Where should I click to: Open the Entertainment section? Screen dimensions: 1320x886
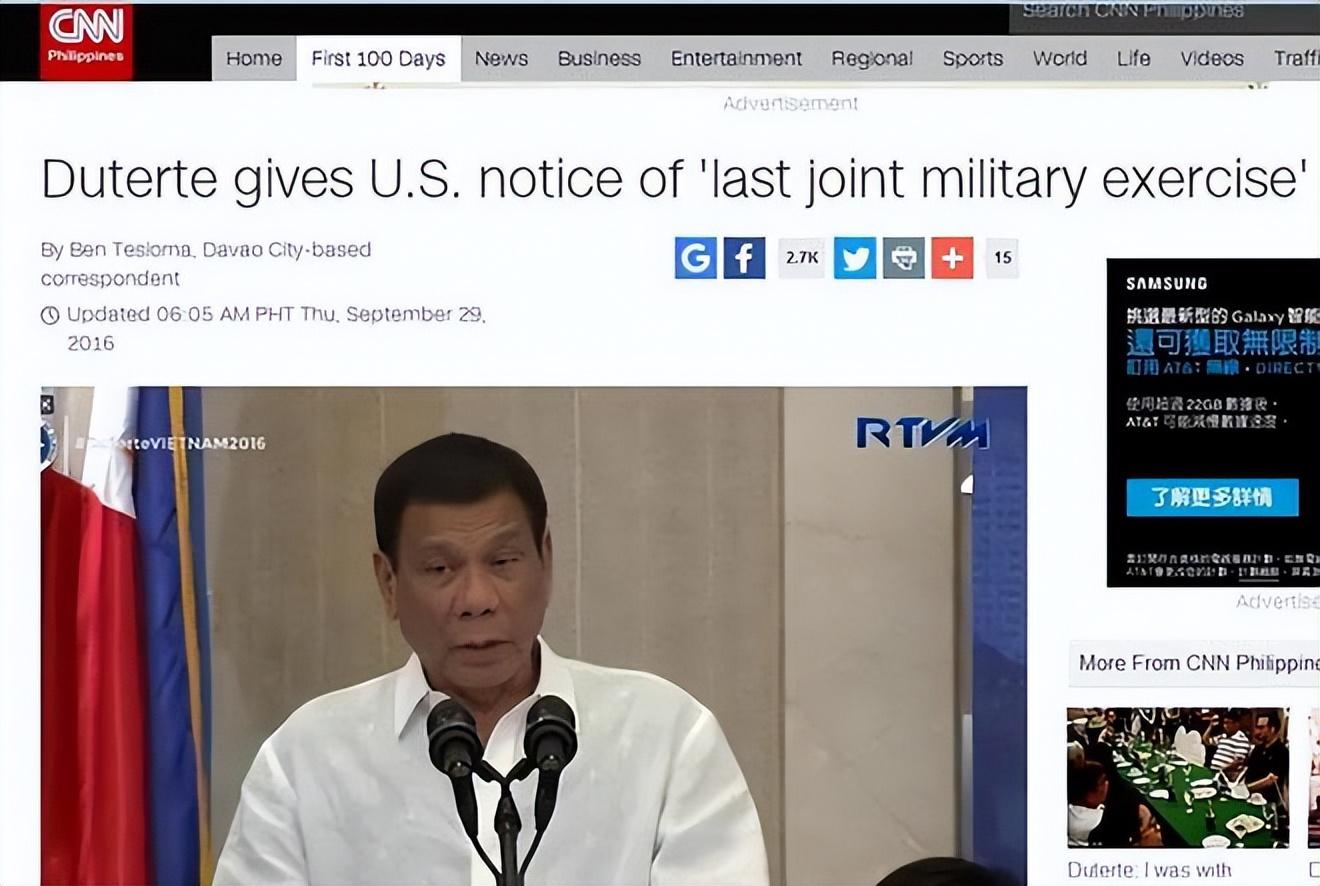[x=736, y=59]
